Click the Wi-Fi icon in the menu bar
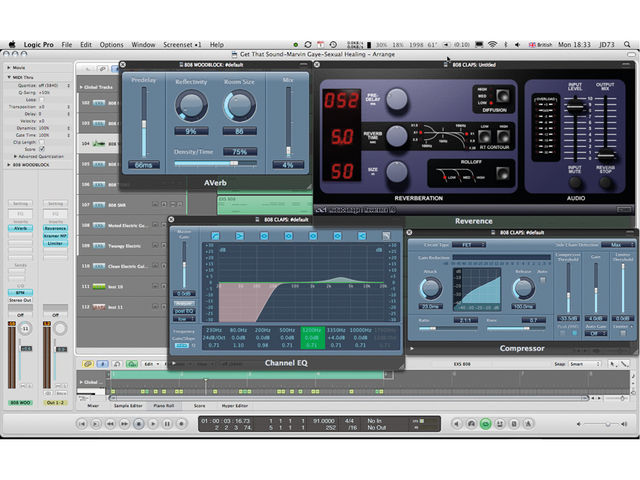The image size is (640, 480). [x=493, y=44]
